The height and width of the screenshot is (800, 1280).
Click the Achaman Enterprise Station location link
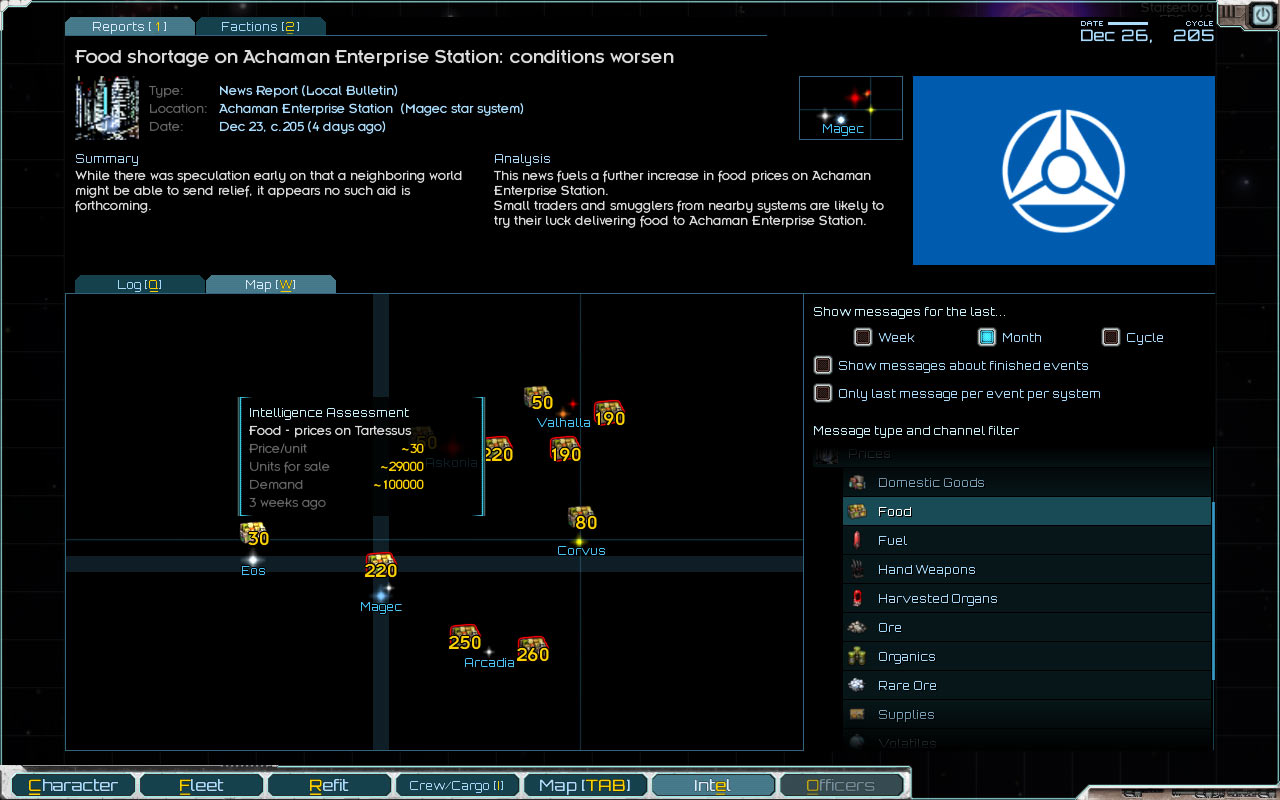371,109
